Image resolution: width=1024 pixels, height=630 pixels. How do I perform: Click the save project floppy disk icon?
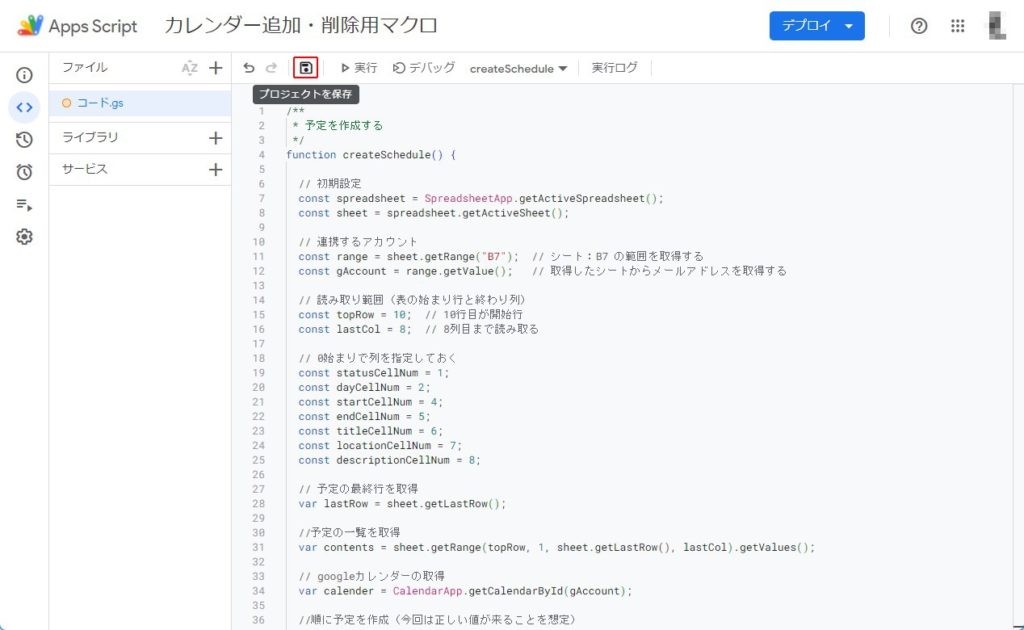pos(305,68)
